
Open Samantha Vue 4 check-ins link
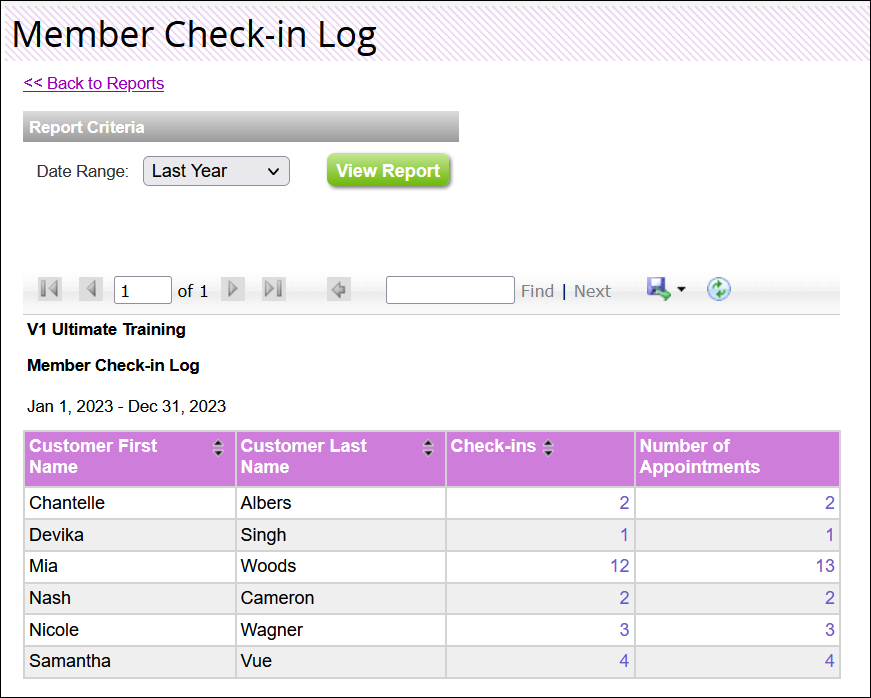pos(624,661)
